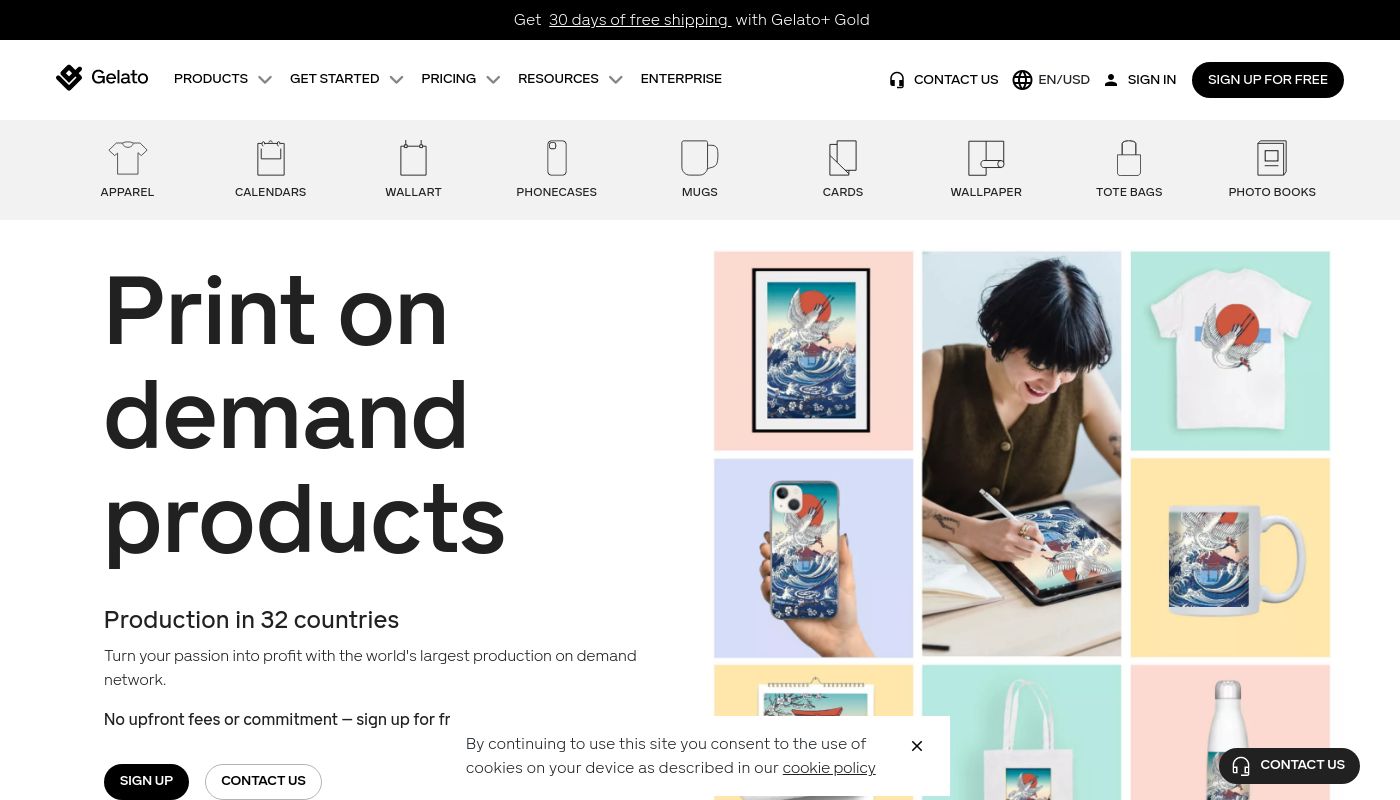Expand the Pricing dropdown chevron
Image resolution: width=1400 pixels, height=800 pixels.
(x=493, y=80)
